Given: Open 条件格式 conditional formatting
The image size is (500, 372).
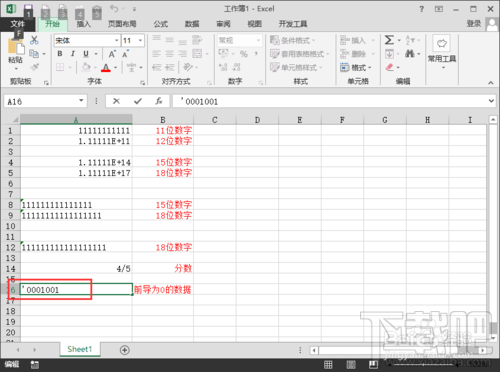Looking at the screenshot, I should [x=292, y=41].
